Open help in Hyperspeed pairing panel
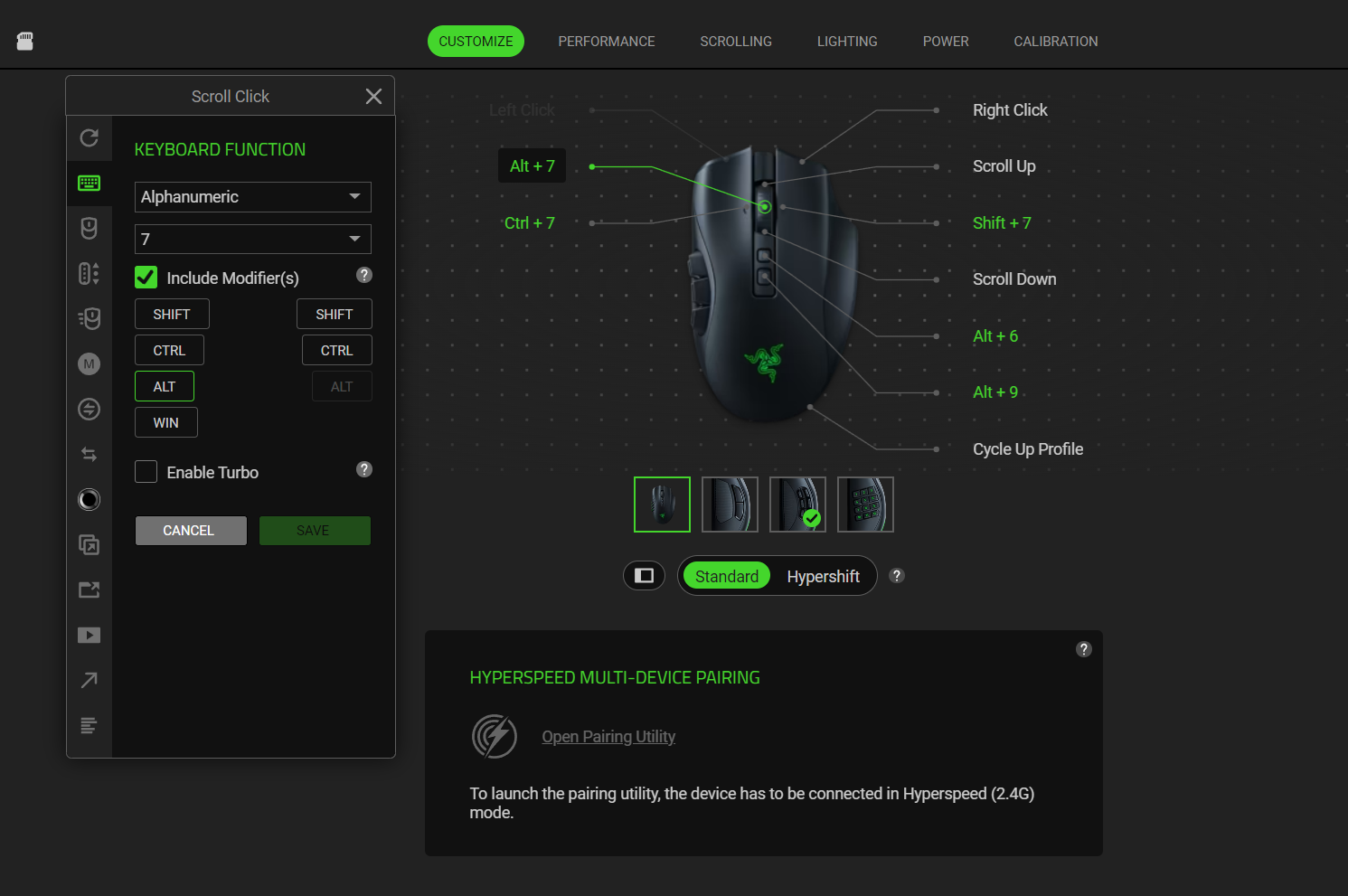 click(x=1084, y=649)
